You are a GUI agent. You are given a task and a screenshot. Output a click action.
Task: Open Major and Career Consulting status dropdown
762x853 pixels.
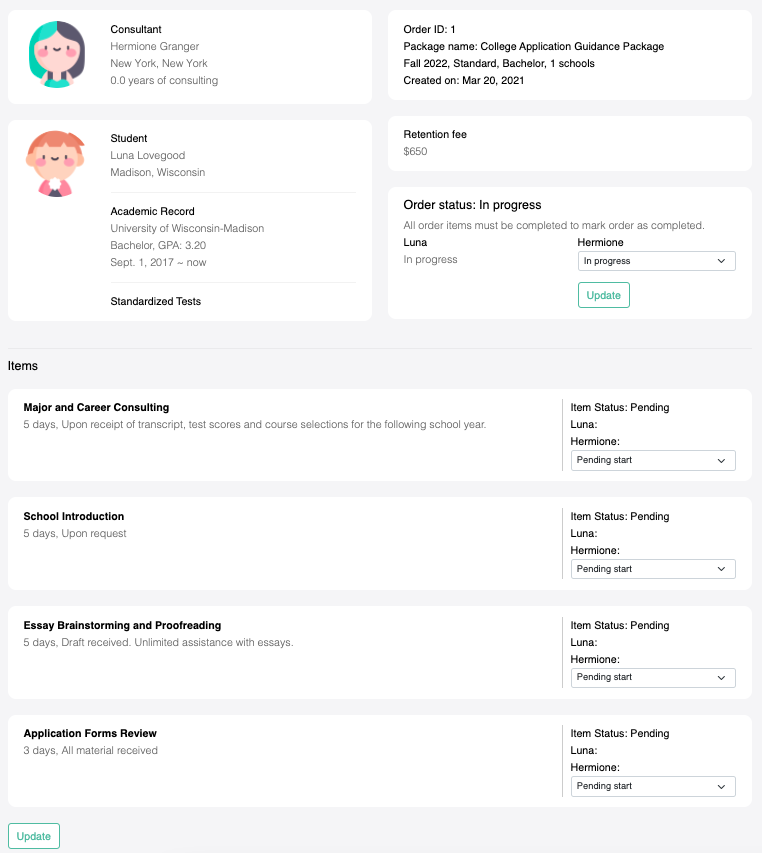653,460
